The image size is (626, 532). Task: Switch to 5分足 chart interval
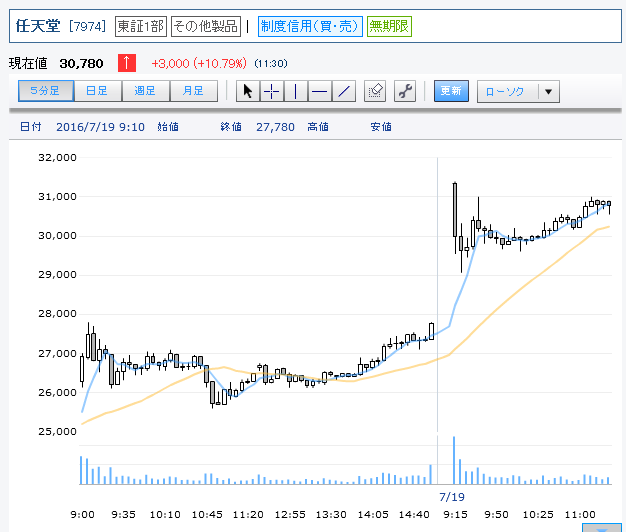click(x=46, y=91)
